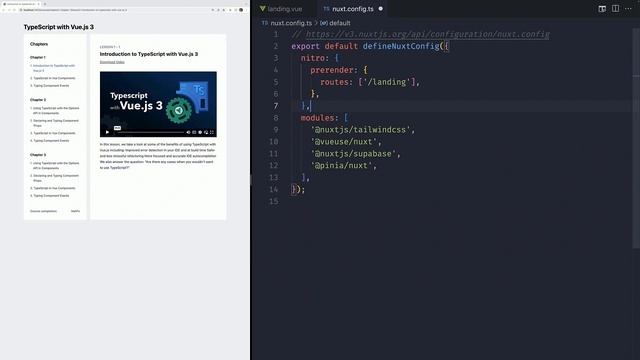
Task: Click the '/landing' route string
Action: (x=387, y=82)
